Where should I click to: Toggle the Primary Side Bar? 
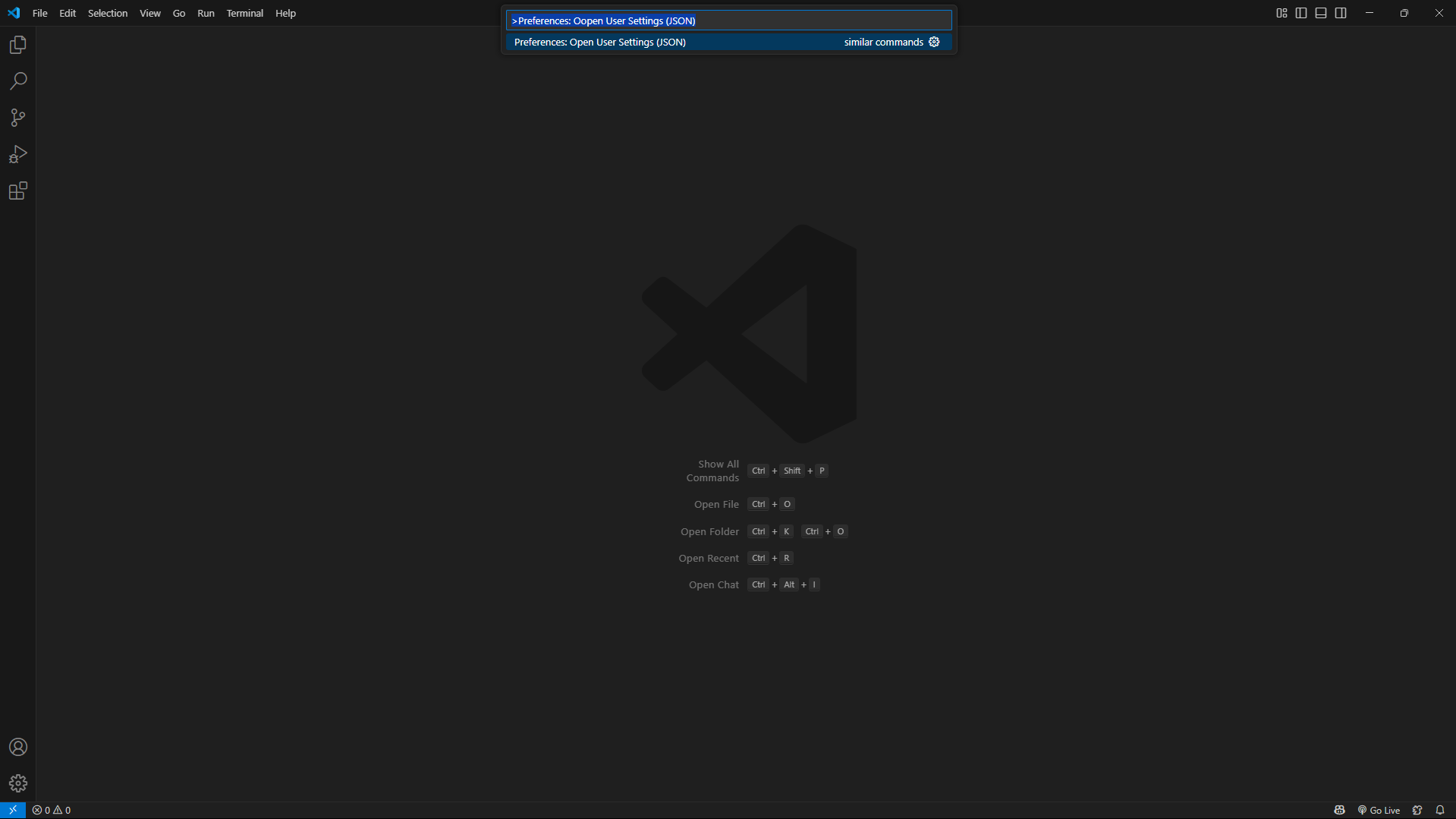(1301, 12)
